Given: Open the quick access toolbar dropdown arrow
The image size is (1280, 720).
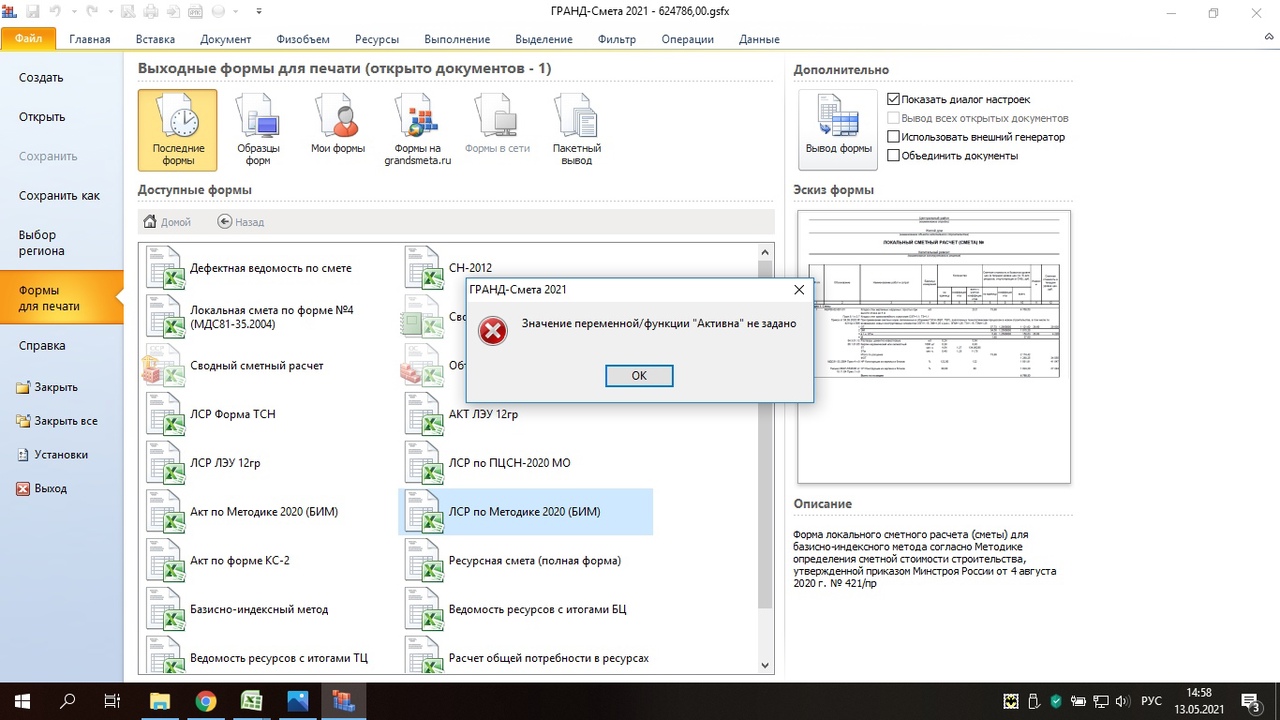Looking at the screenshot, I should (x=259, y=12).
